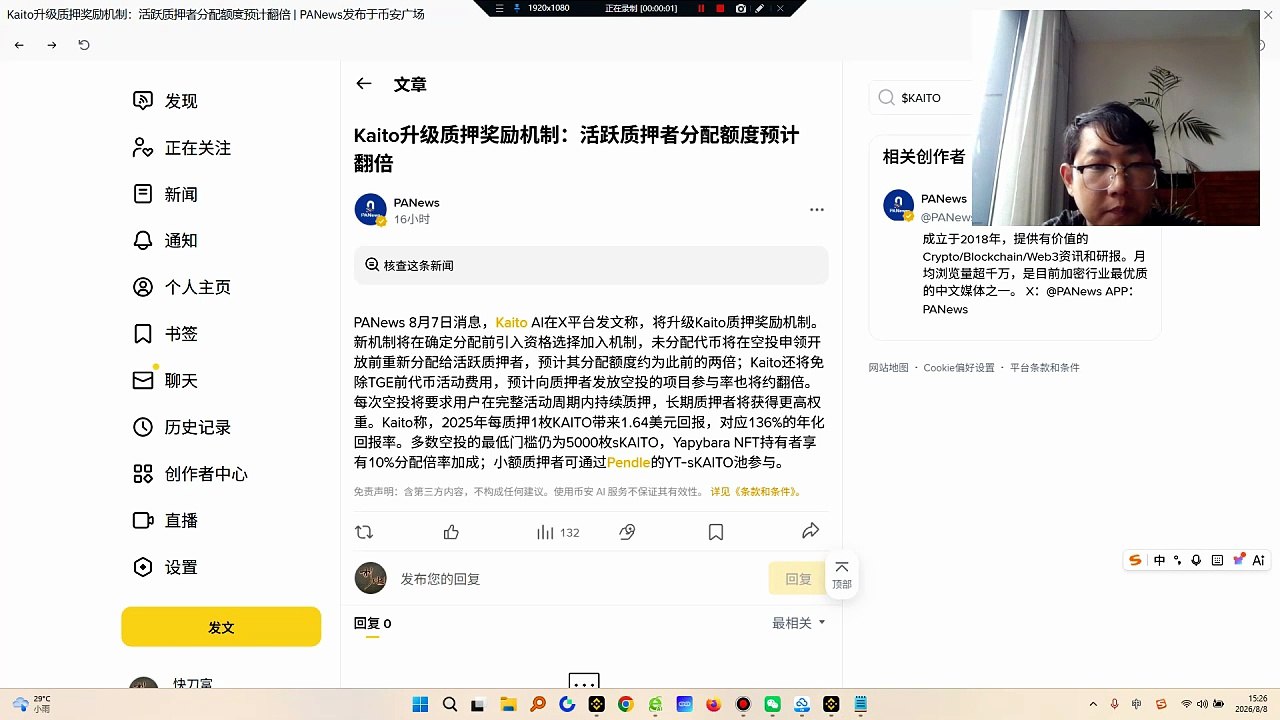Viewport: 1280px width, 720px height.
Task: Click the 聊天 chat envelope icon
Action: click(143, 381)
